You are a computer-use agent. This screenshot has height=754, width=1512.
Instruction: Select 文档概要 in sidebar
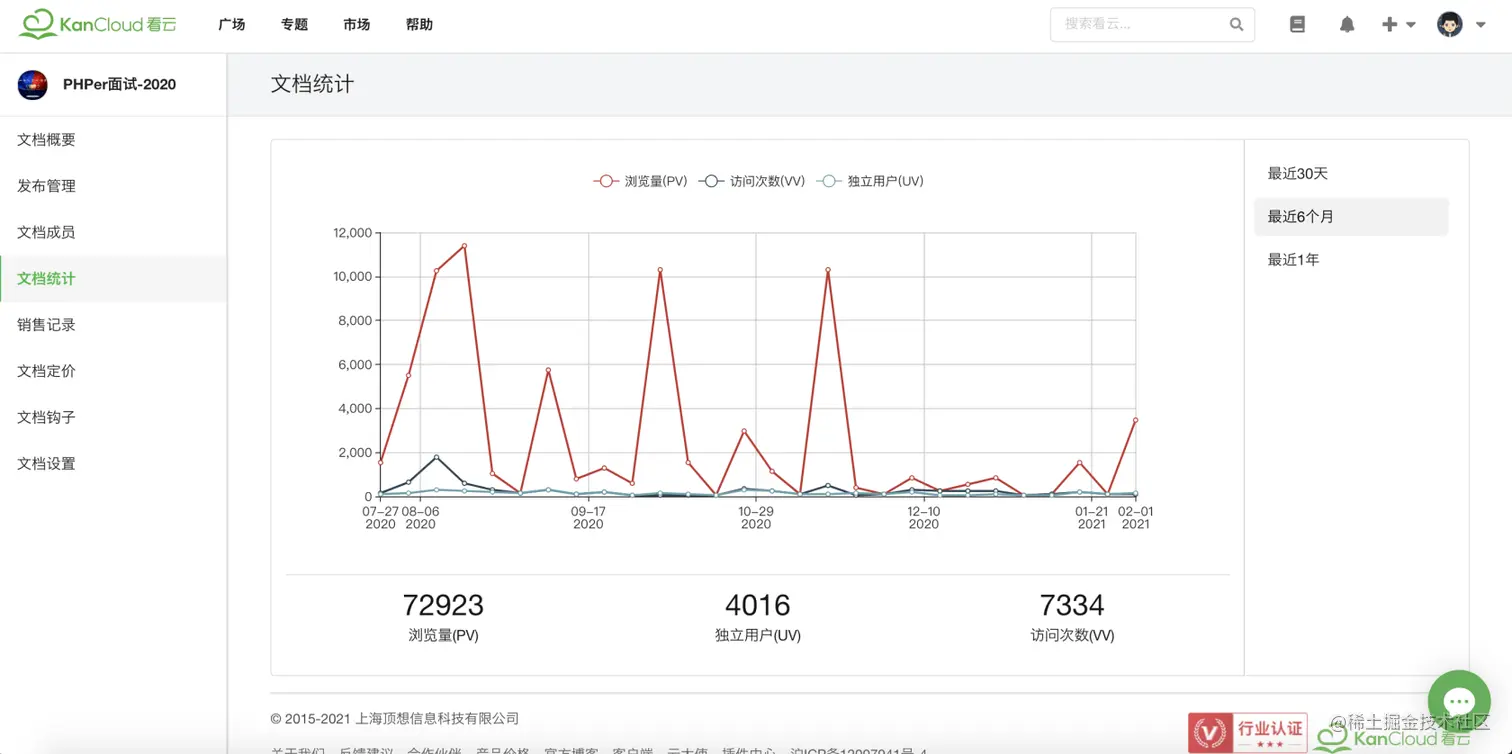[x=113, y=140]
